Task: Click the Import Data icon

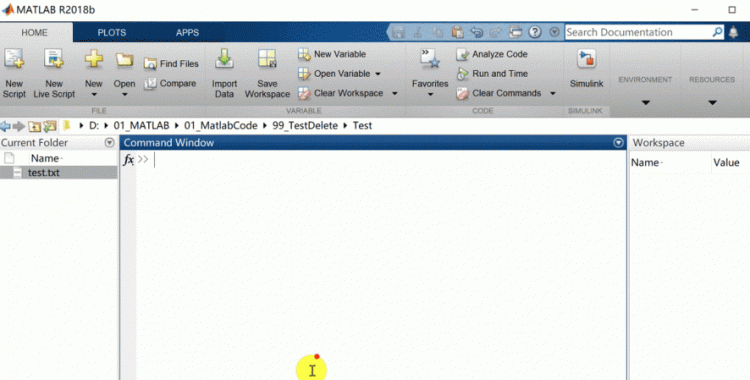Action: (224, 59)
